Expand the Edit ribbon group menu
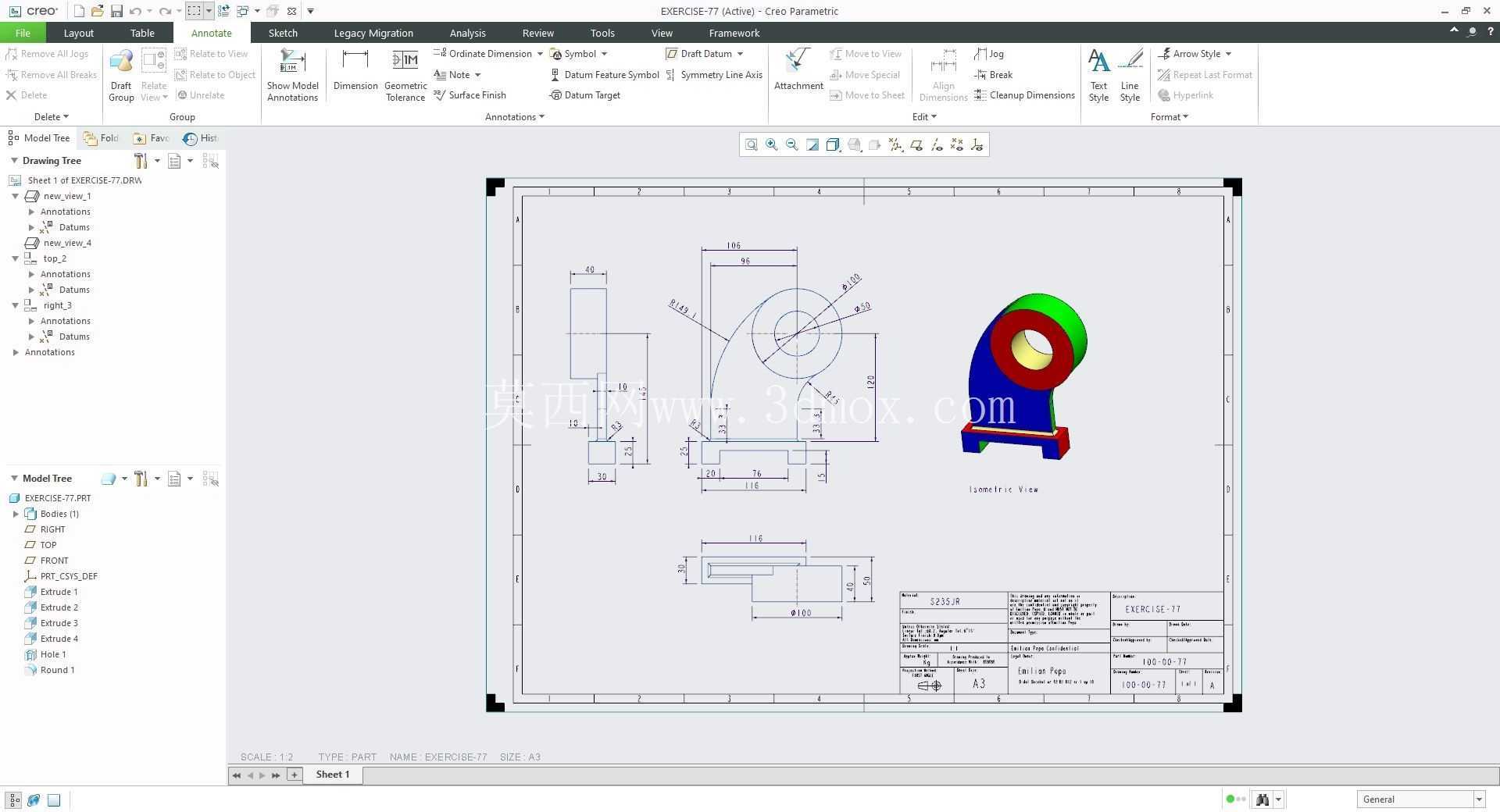The width and height of the screenshot is (1500, 812). [924, 117]
